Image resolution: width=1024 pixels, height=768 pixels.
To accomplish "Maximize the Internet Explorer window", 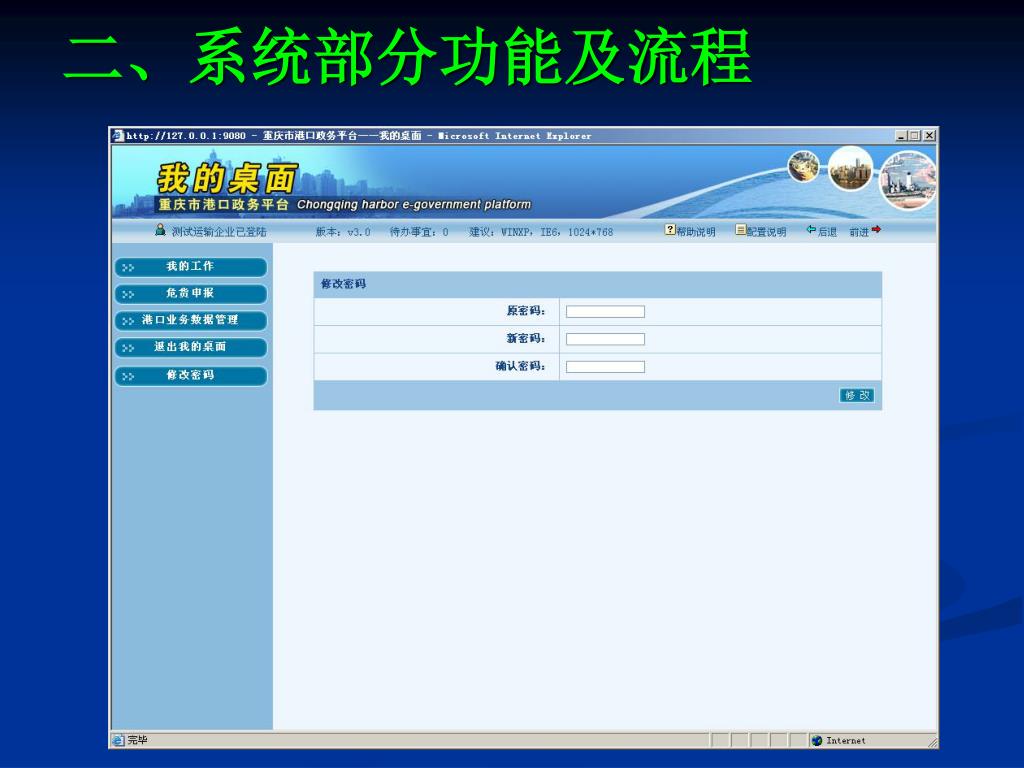I will tap(915, 136).
